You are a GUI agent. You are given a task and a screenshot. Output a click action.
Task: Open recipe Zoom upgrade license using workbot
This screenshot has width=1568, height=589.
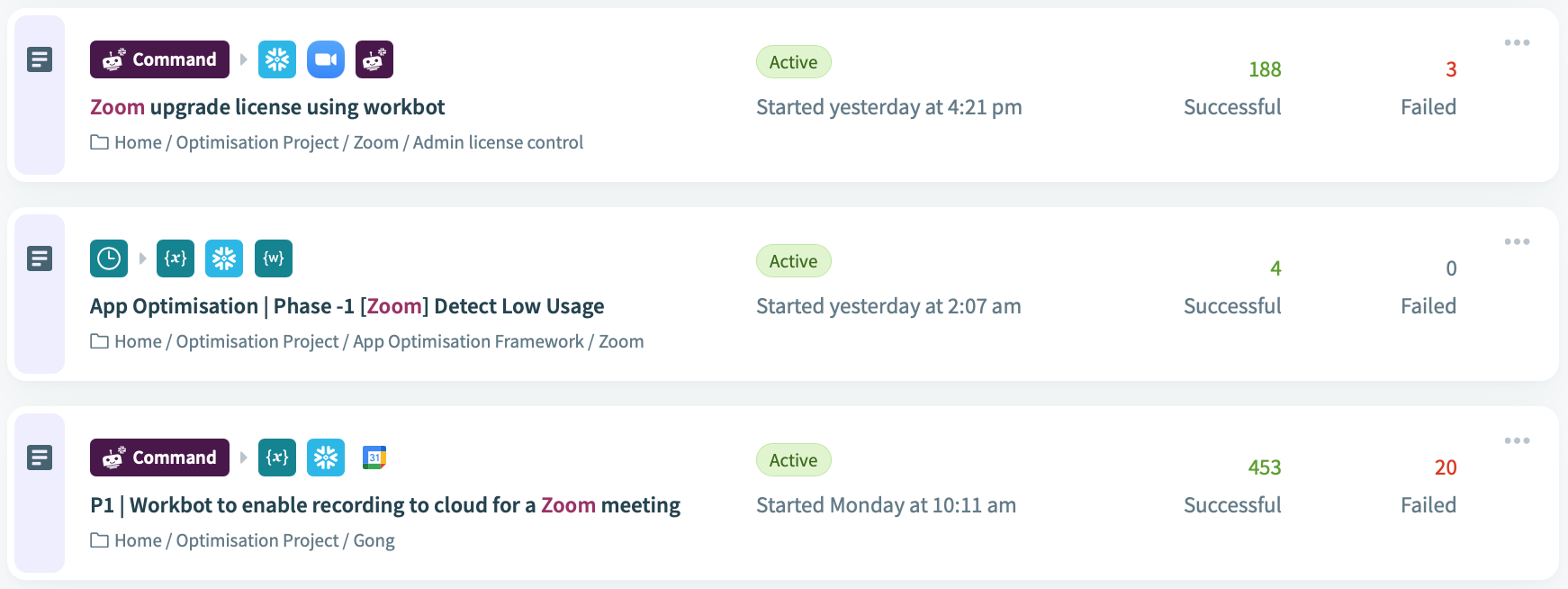(x=267, y=107)
